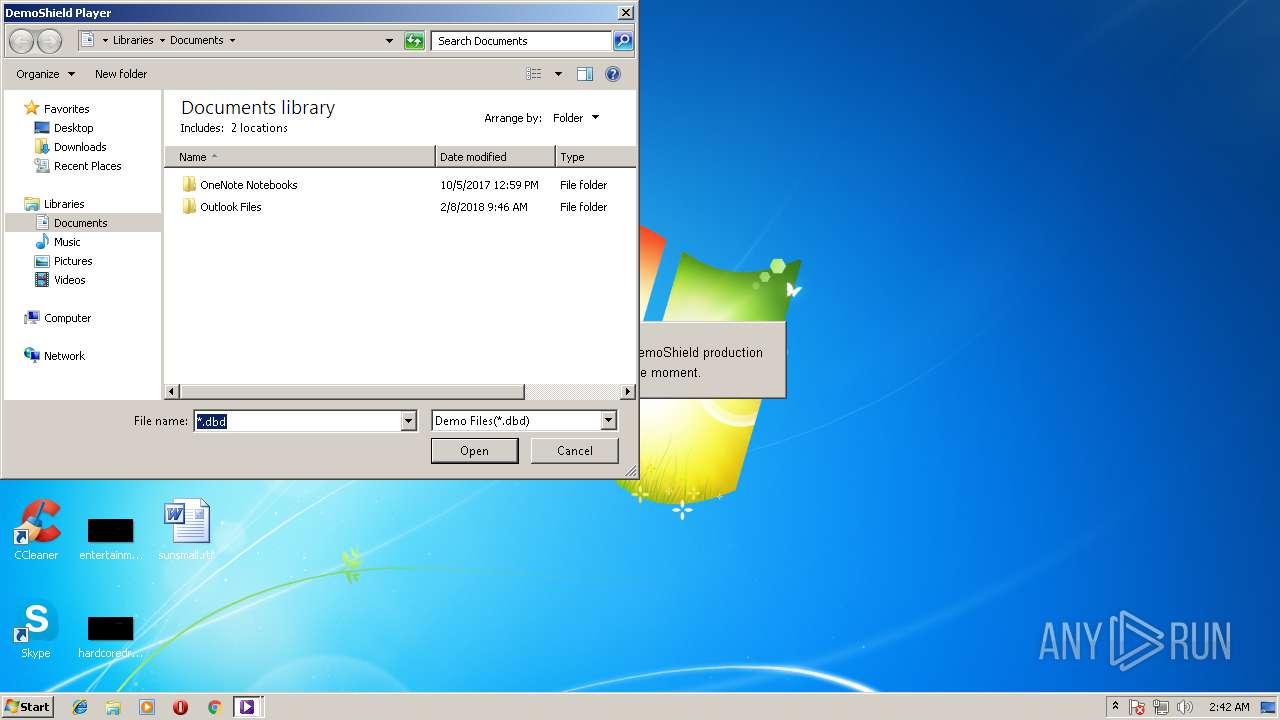Sort by the Type column header

coord(595,157)
